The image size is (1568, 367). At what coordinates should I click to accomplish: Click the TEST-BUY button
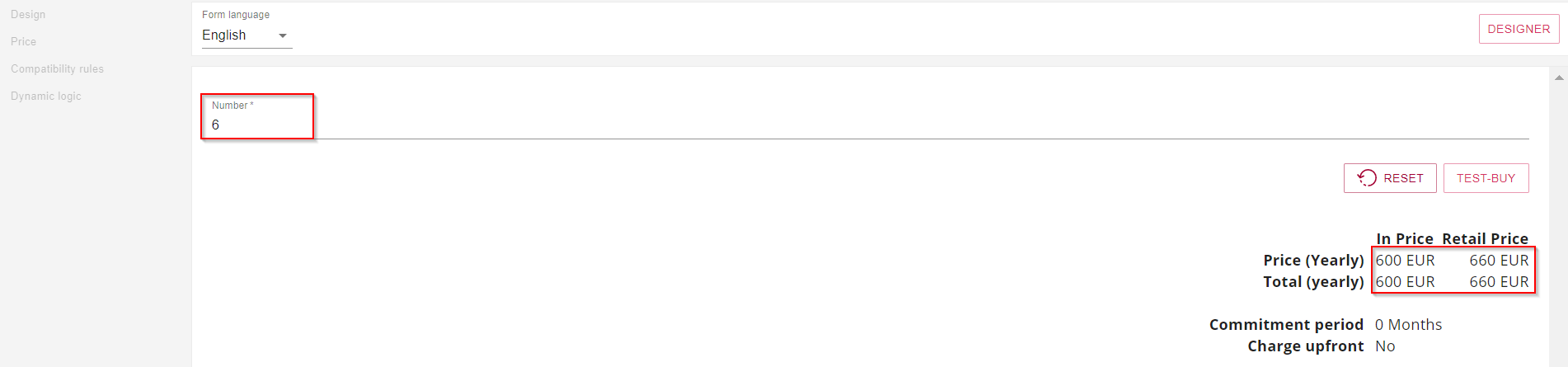pyautogui.click(x=1486, y=178)
